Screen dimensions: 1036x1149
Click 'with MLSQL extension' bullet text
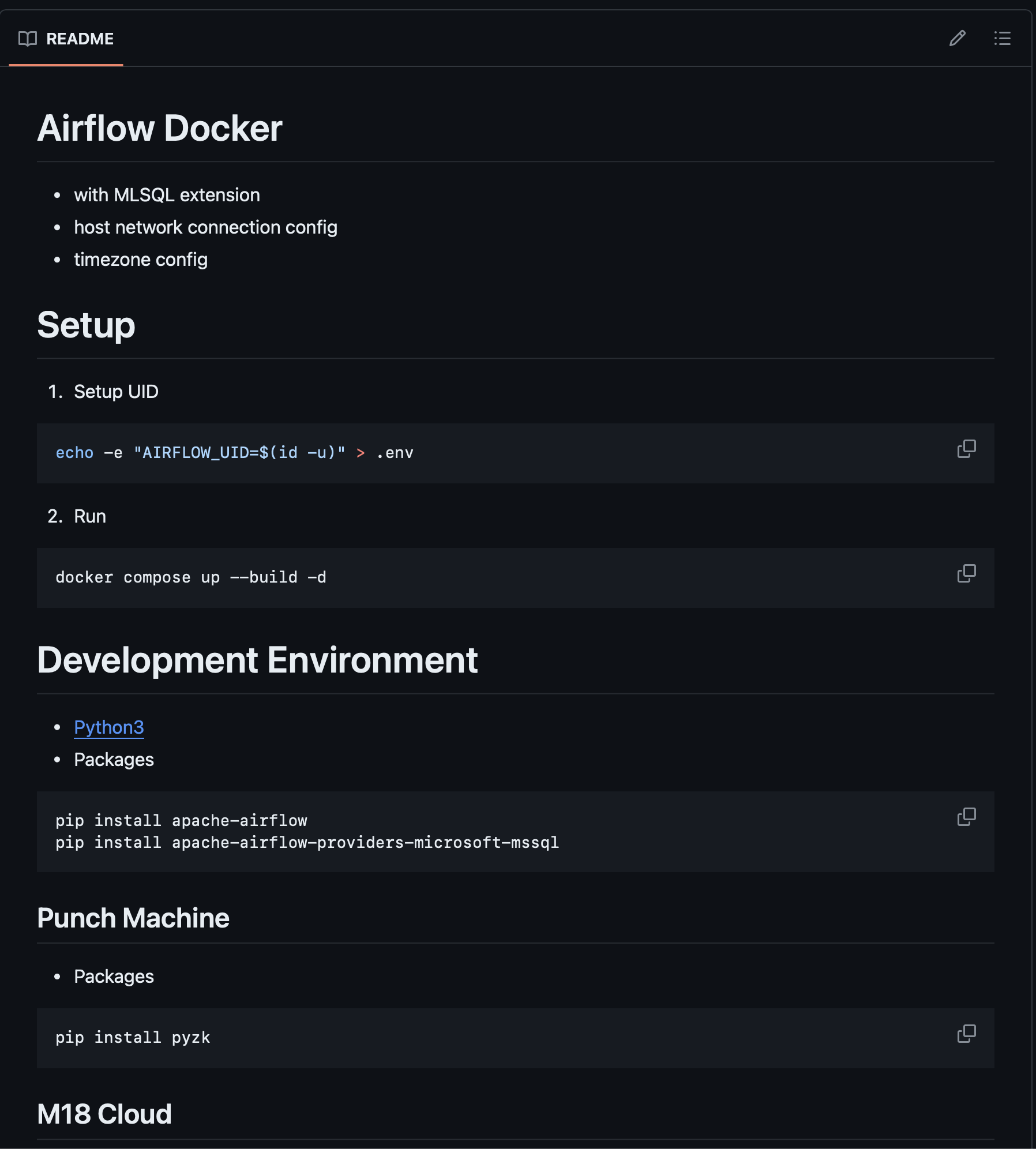tap(167, 195)
